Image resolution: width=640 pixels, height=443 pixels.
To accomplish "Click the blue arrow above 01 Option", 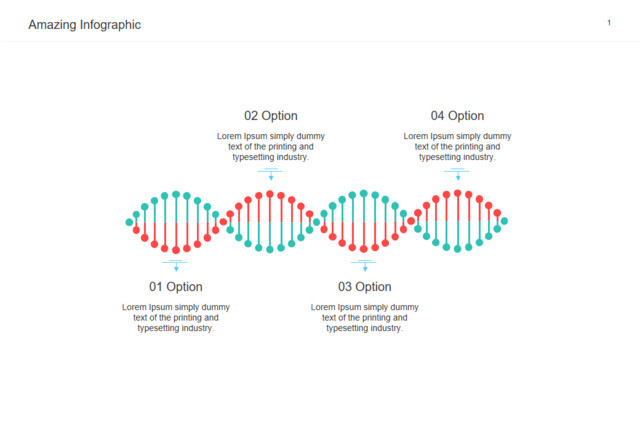I will [176, 265].
